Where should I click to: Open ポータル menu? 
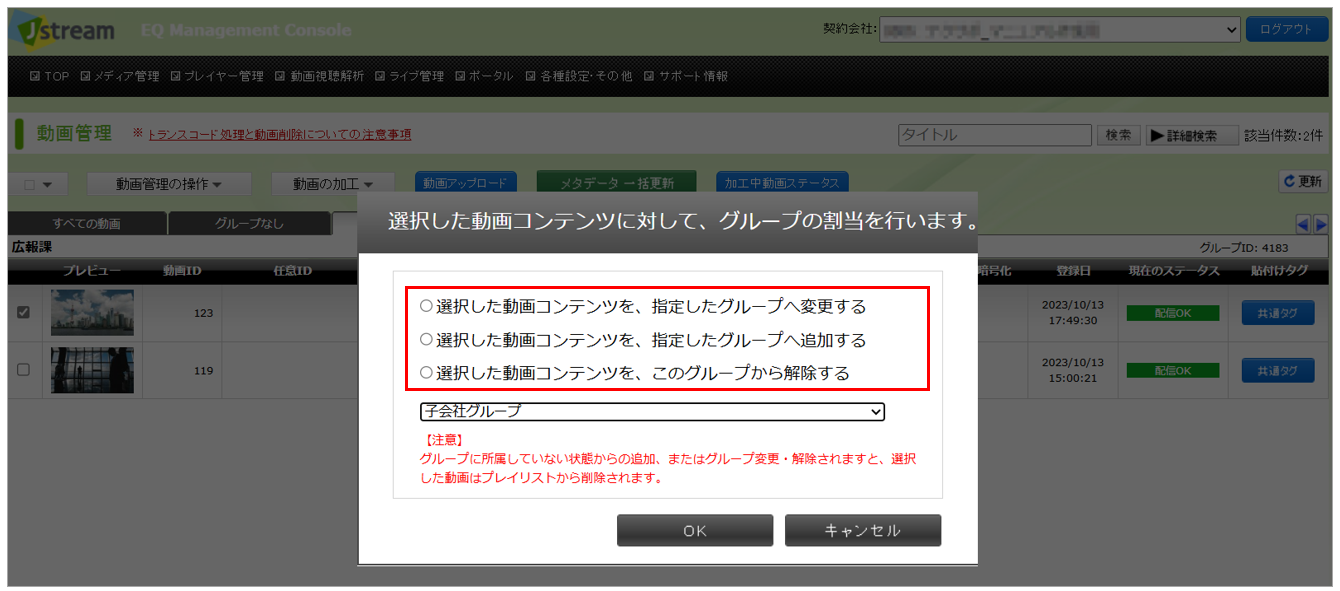pos(484,76)
